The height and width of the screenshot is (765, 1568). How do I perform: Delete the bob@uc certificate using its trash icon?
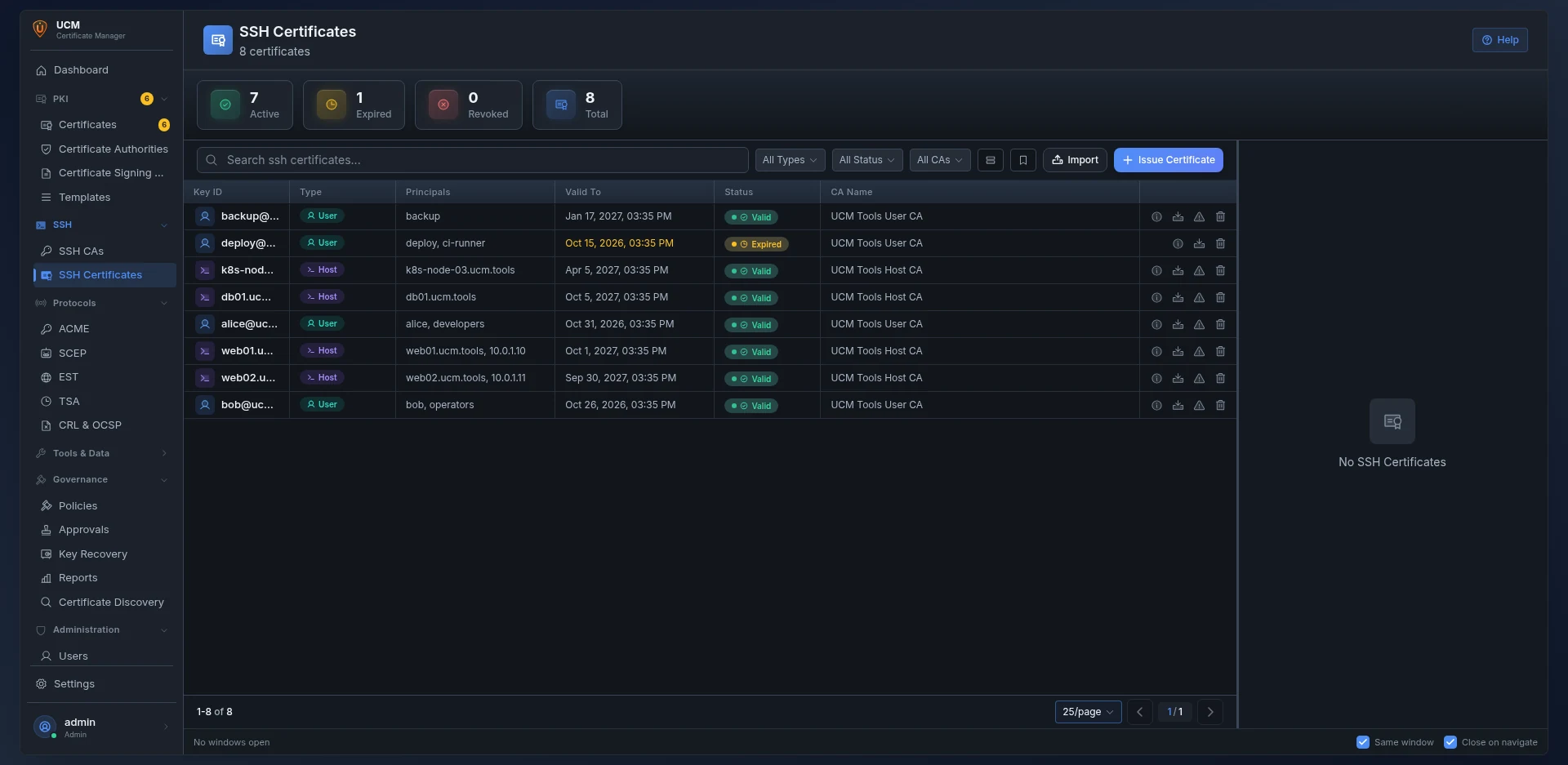[x=1220, y=406]
